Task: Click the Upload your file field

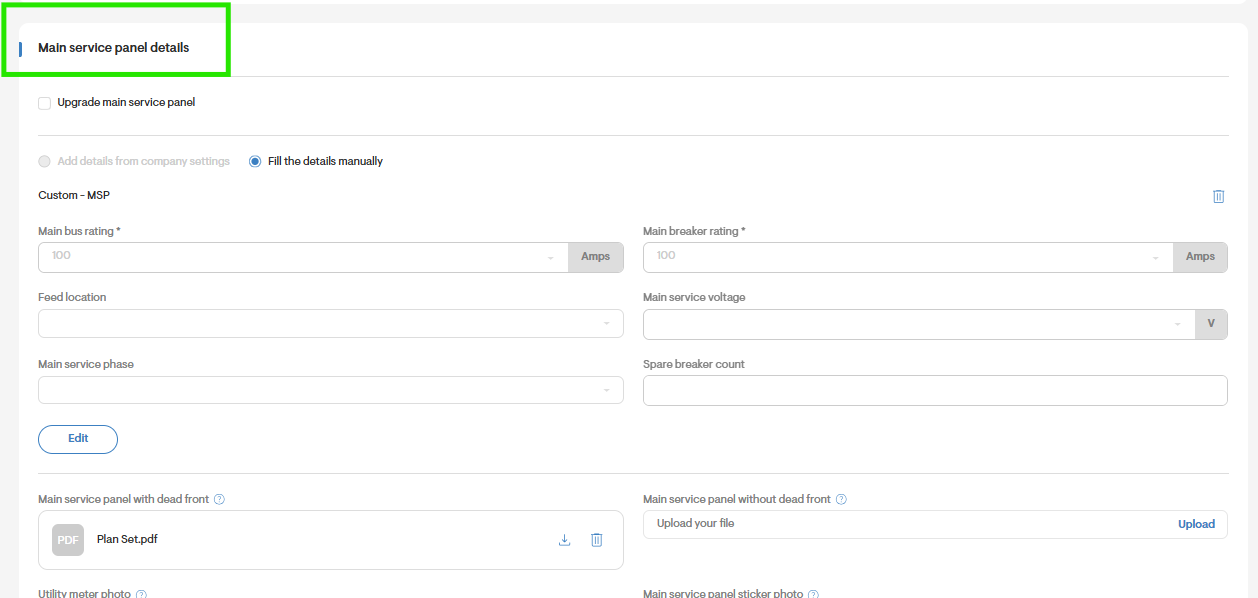Action: click(x=935, y=524)
